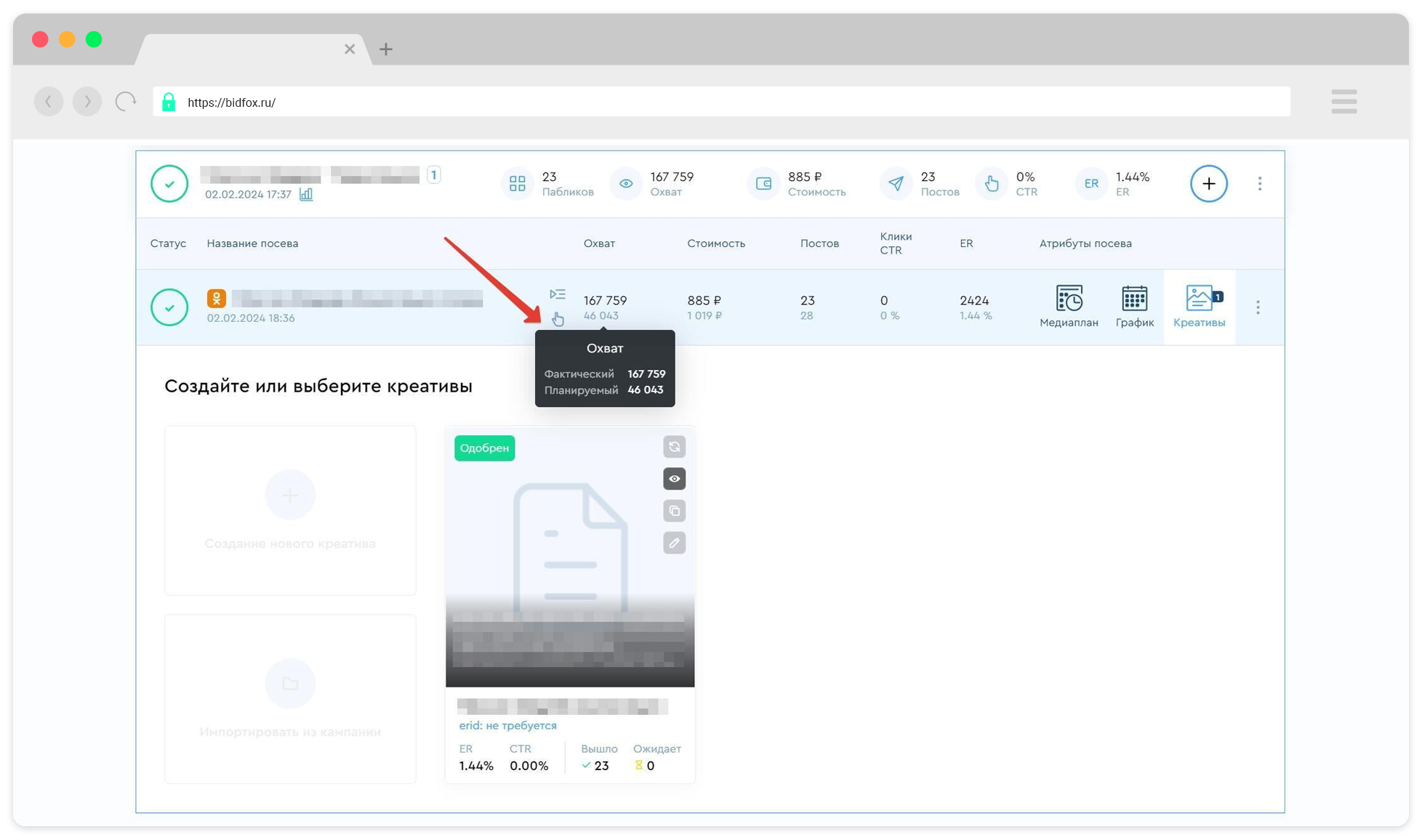Click the statistics chart icon beside campaign date
The image size is (1422, 840).
306,195
